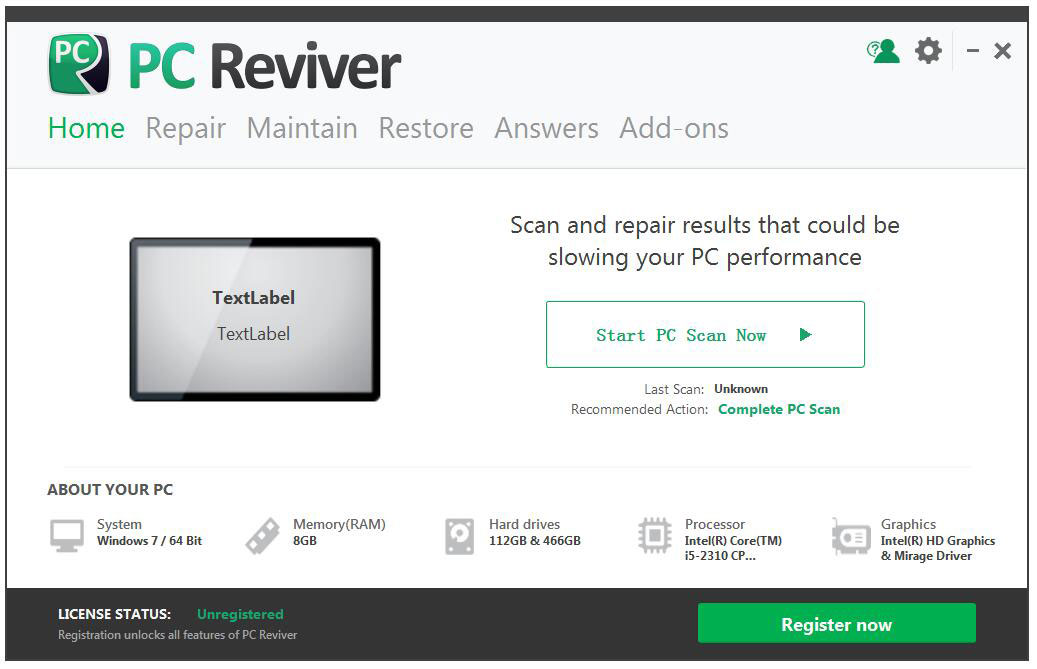Click the green play arrow inside scan button
Viewport: 1037px width, 669px height.
[x=805, y=334]
